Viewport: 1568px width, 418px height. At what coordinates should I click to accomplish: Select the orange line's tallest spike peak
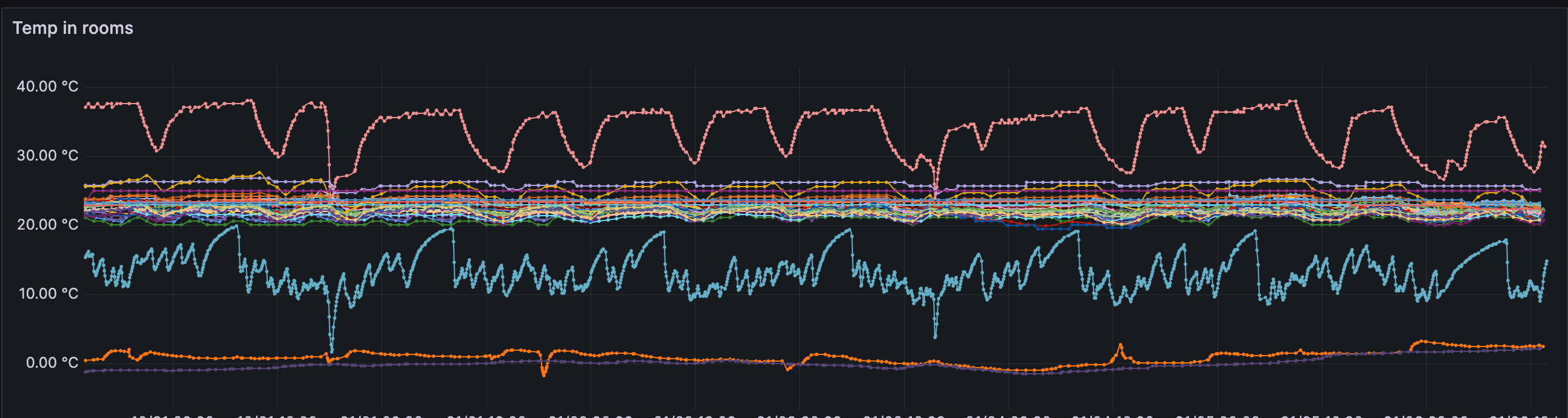[x=1121, y=345]
